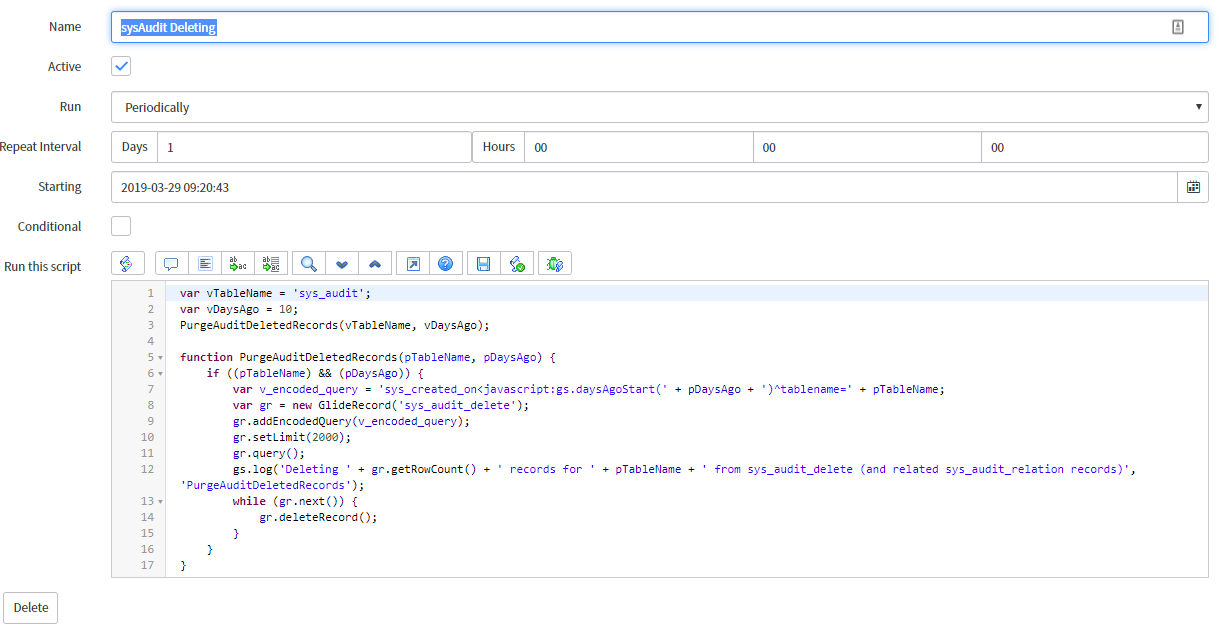This screenshot has width=1232, height=629.
Task: Click the "gr.addEncodedQuery(v_encoded_query);" line
Action: 351,421
